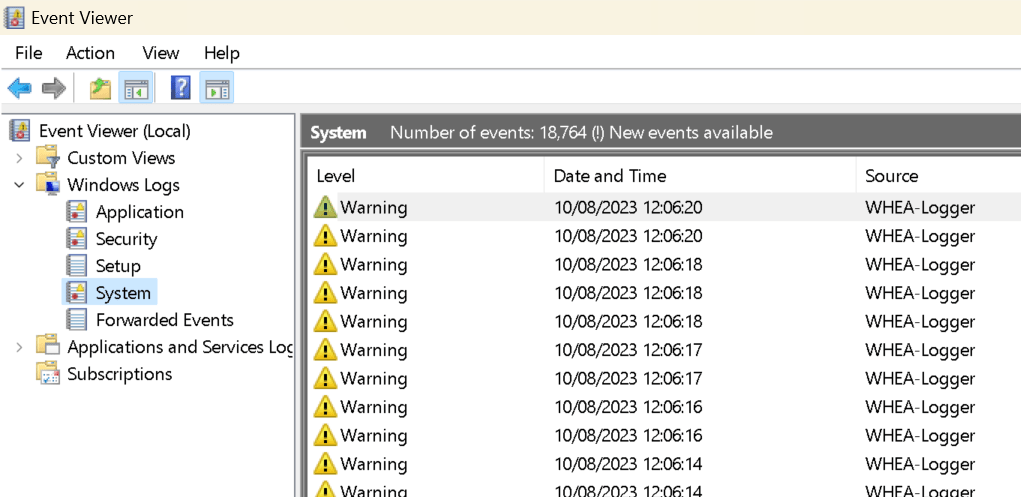Open the Security log

tap(126, 239)
